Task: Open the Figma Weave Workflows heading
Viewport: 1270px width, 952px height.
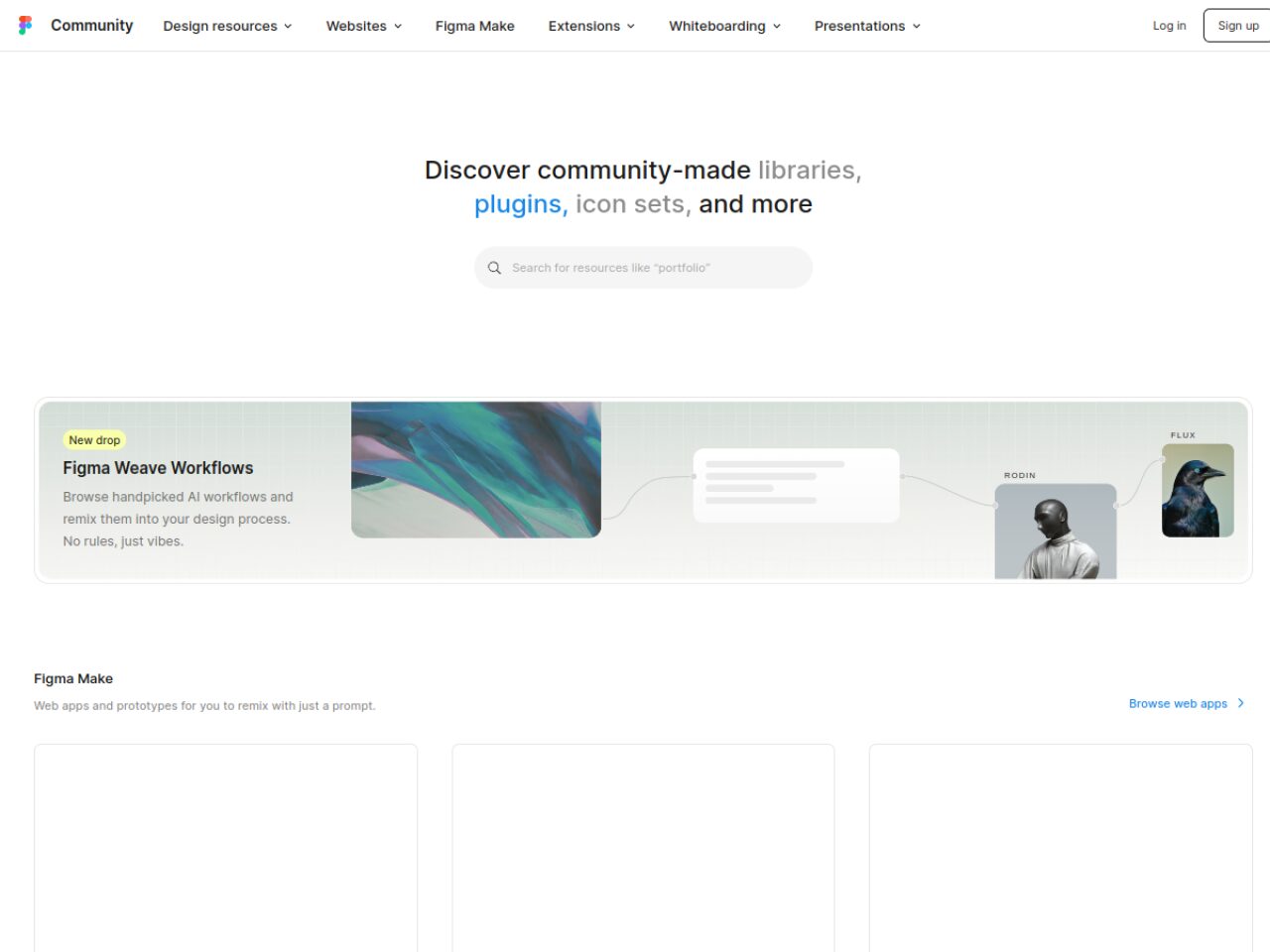Action: [158, 468]
